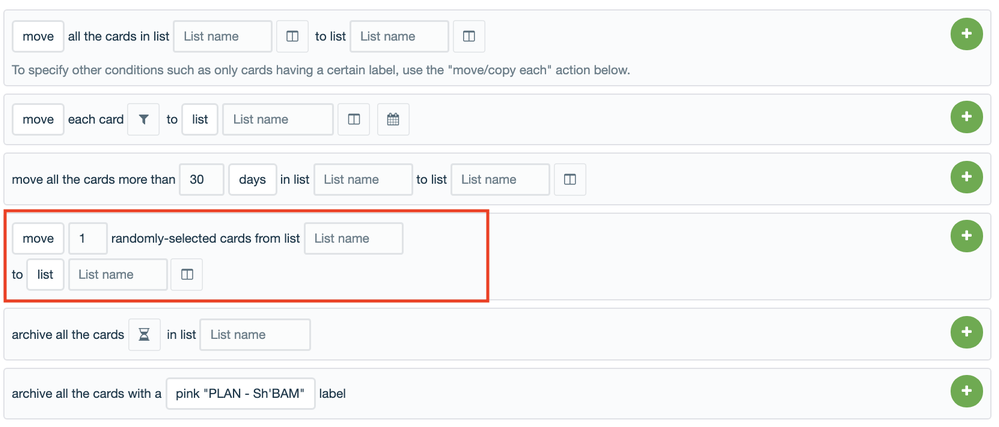This screenshot has height=427, width=999.
Task: Add the randomly-selected cards move action
Action: [x=967, y=236]
